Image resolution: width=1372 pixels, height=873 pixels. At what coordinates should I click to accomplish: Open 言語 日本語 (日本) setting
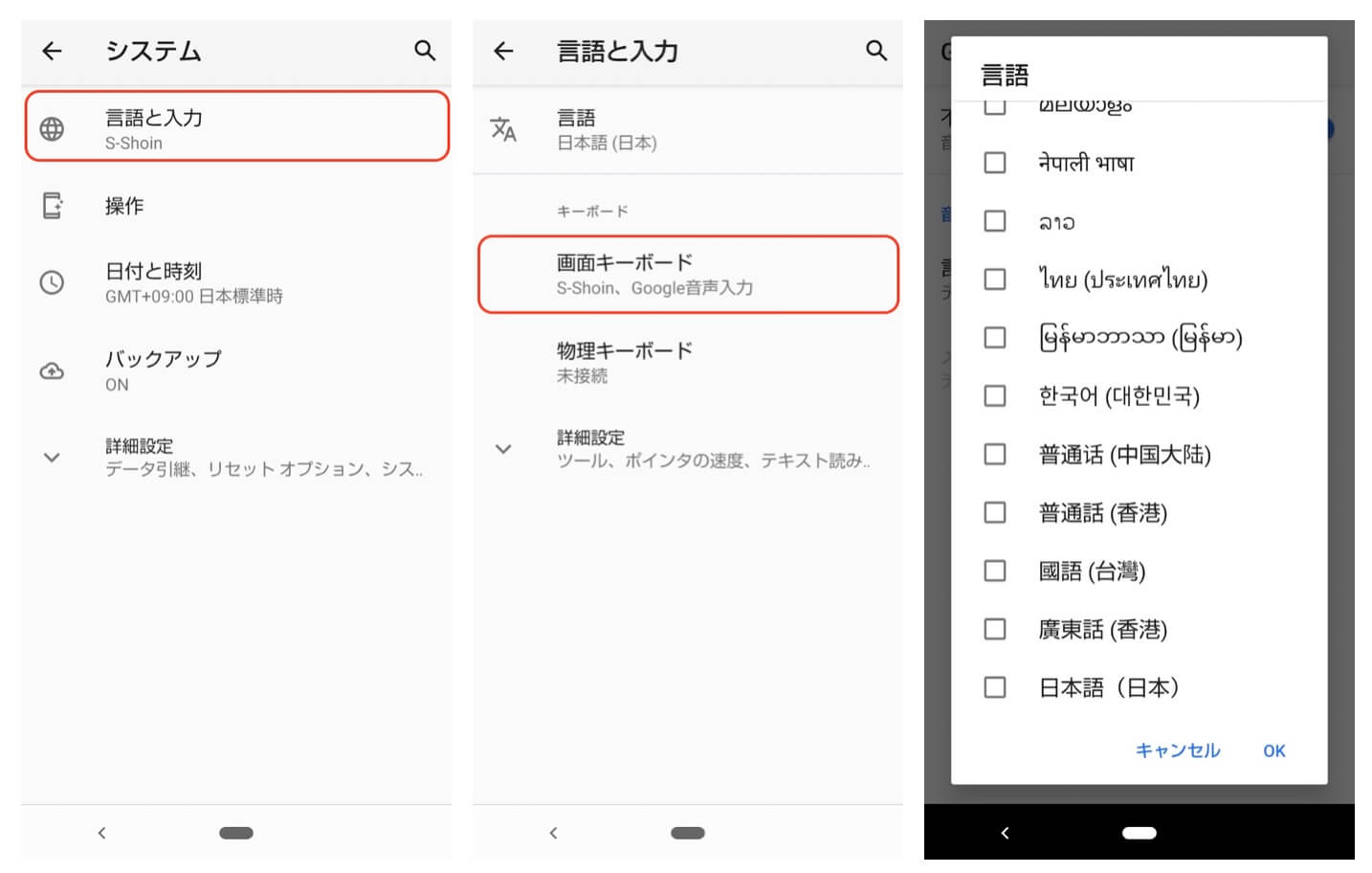click(x=688, y=129)
